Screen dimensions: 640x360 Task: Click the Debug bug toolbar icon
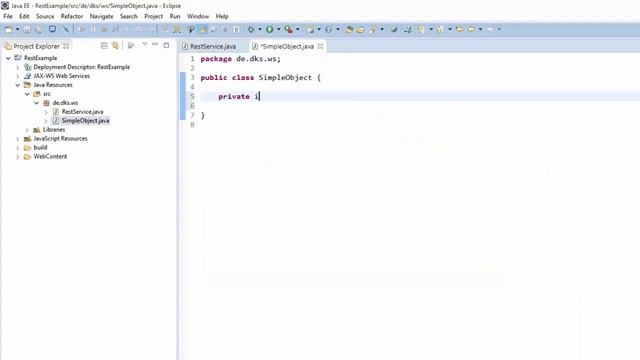click(x=251, y=29)
